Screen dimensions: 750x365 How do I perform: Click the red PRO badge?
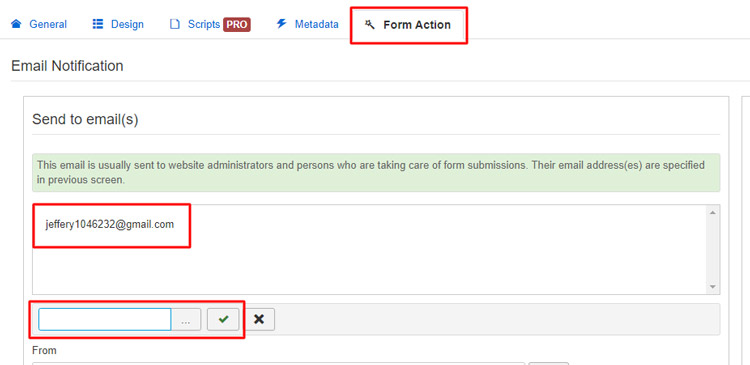coord(237,24)
